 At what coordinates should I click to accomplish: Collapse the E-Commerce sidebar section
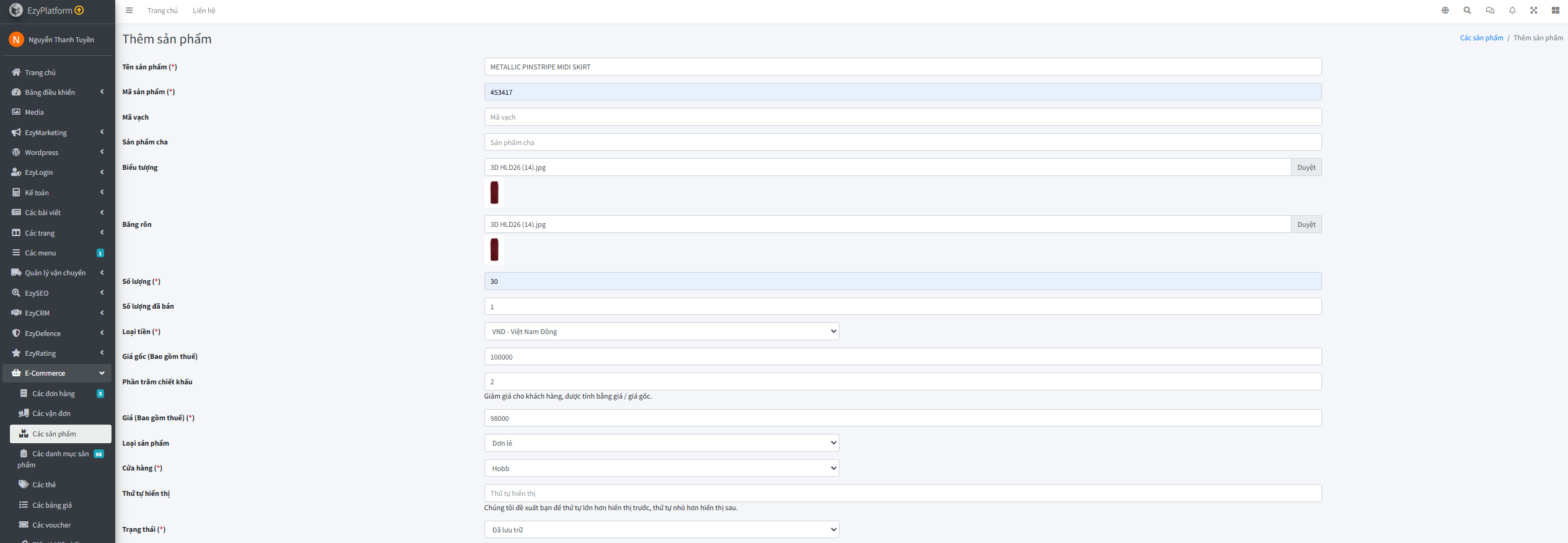coord(57,373)
